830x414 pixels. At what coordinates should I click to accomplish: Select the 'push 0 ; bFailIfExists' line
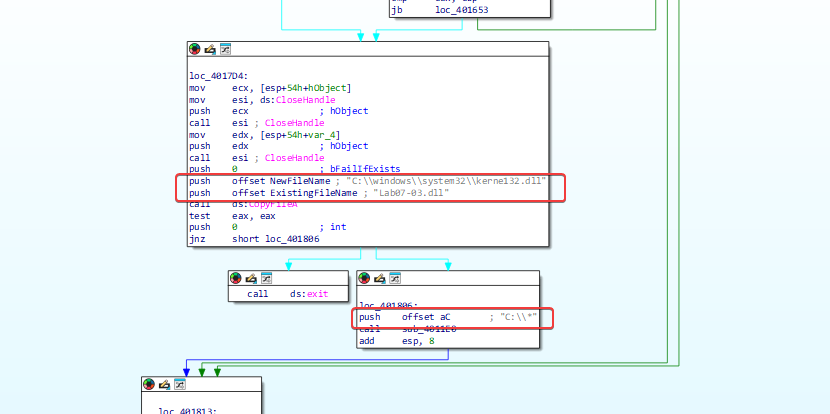(x=295, y=169)
